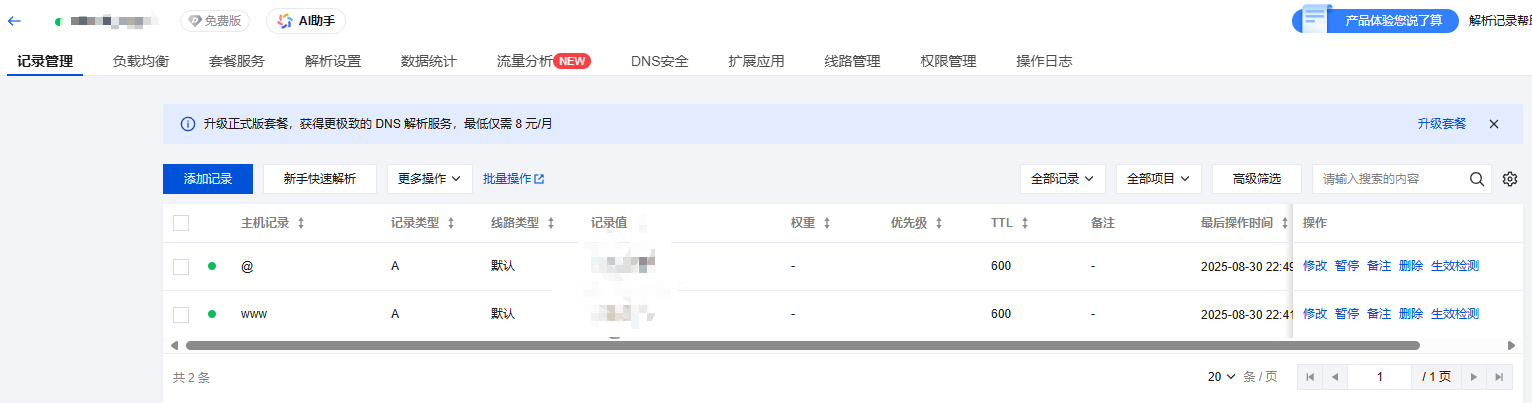Dismiss the upgrade notice banner
The height and width of the screenshot is (403, 1532).
point(1493,124)
